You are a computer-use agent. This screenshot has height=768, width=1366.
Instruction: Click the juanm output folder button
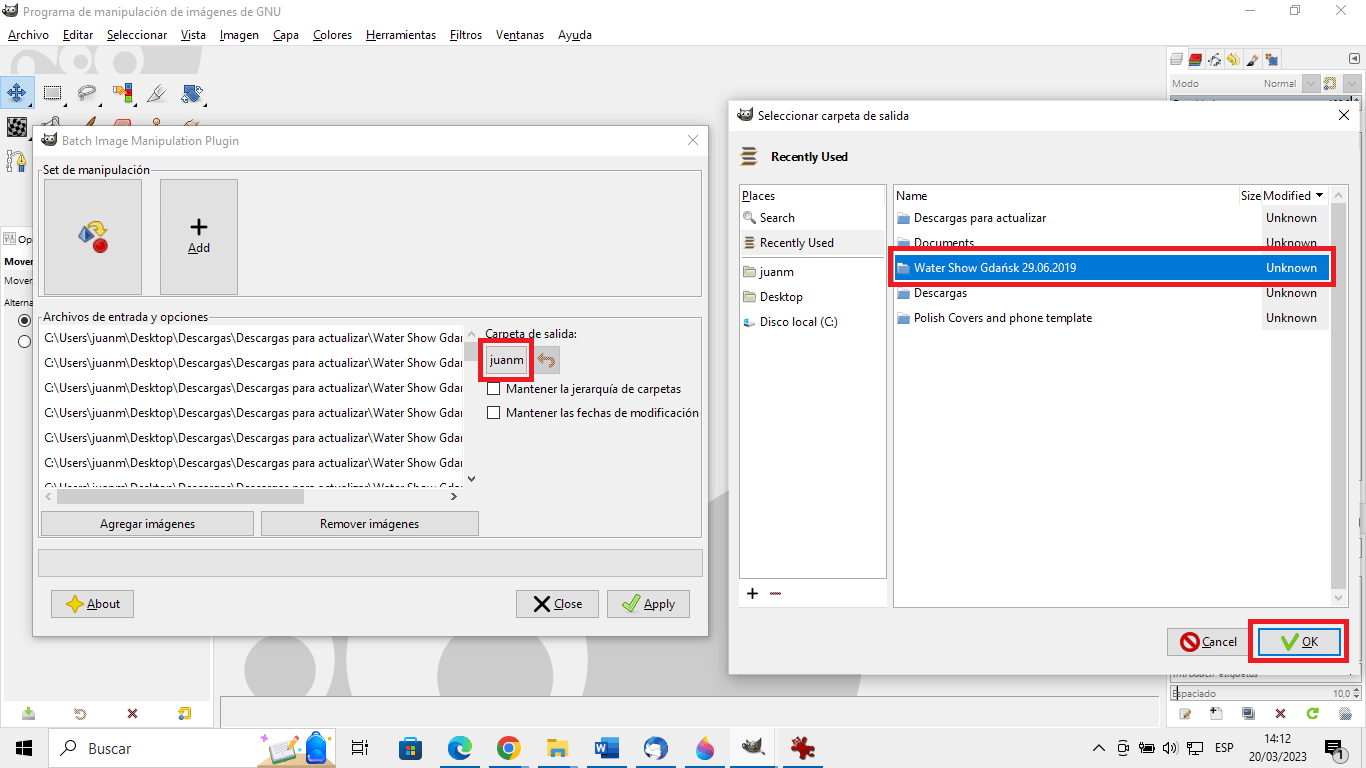coord(507,360)
